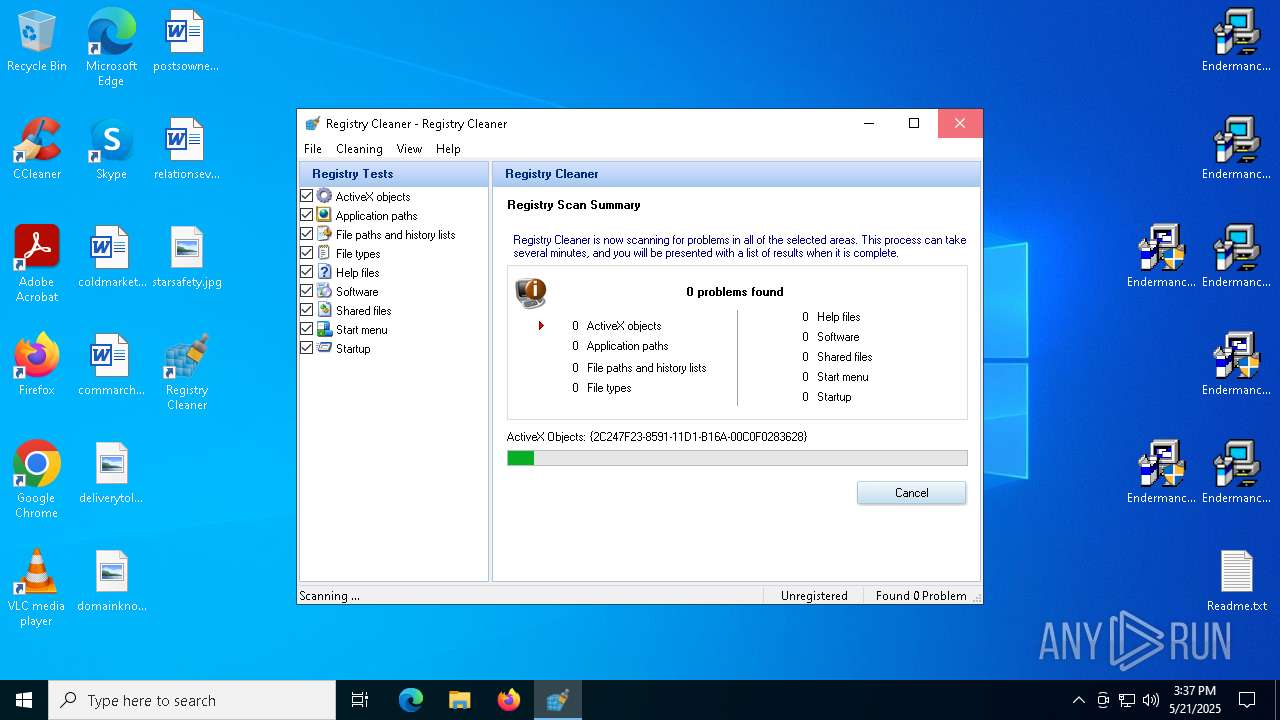The height and width of the screenshot is (720, 1280).
Task: Open the View menu
Action: 409,148
